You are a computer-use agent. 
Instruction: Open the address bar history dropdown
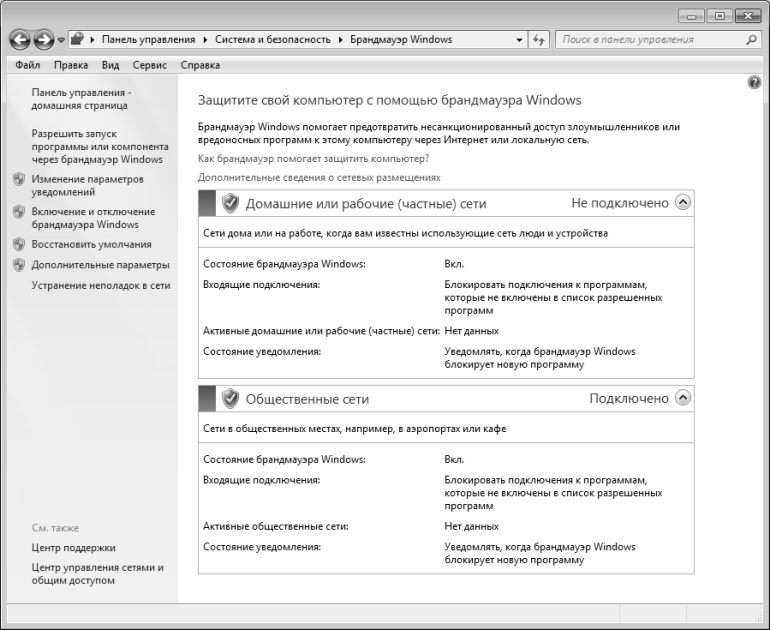click(x=520, y=40)
